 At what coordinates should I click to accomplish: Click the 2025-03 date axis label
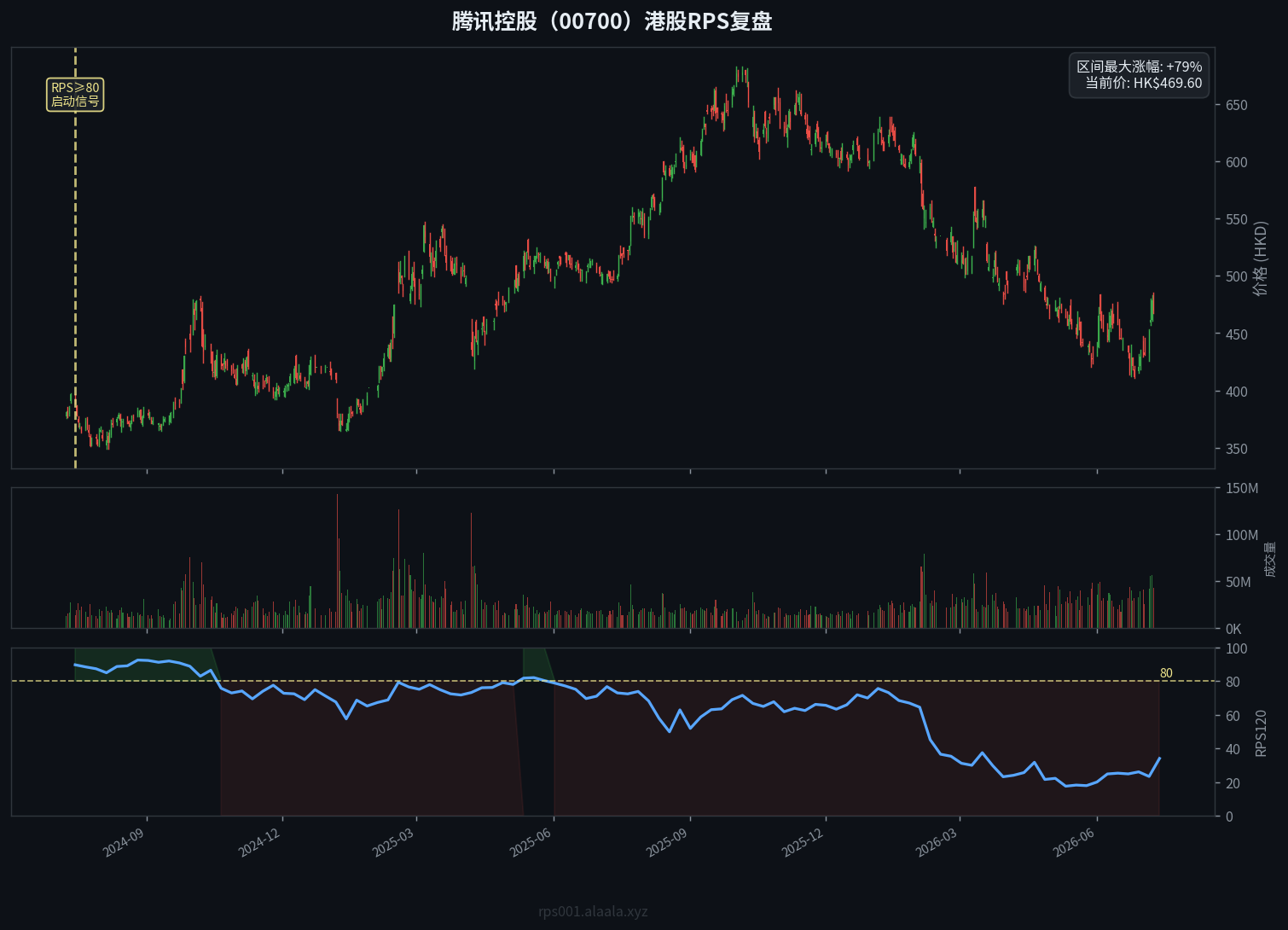click(x=393, y=842)
